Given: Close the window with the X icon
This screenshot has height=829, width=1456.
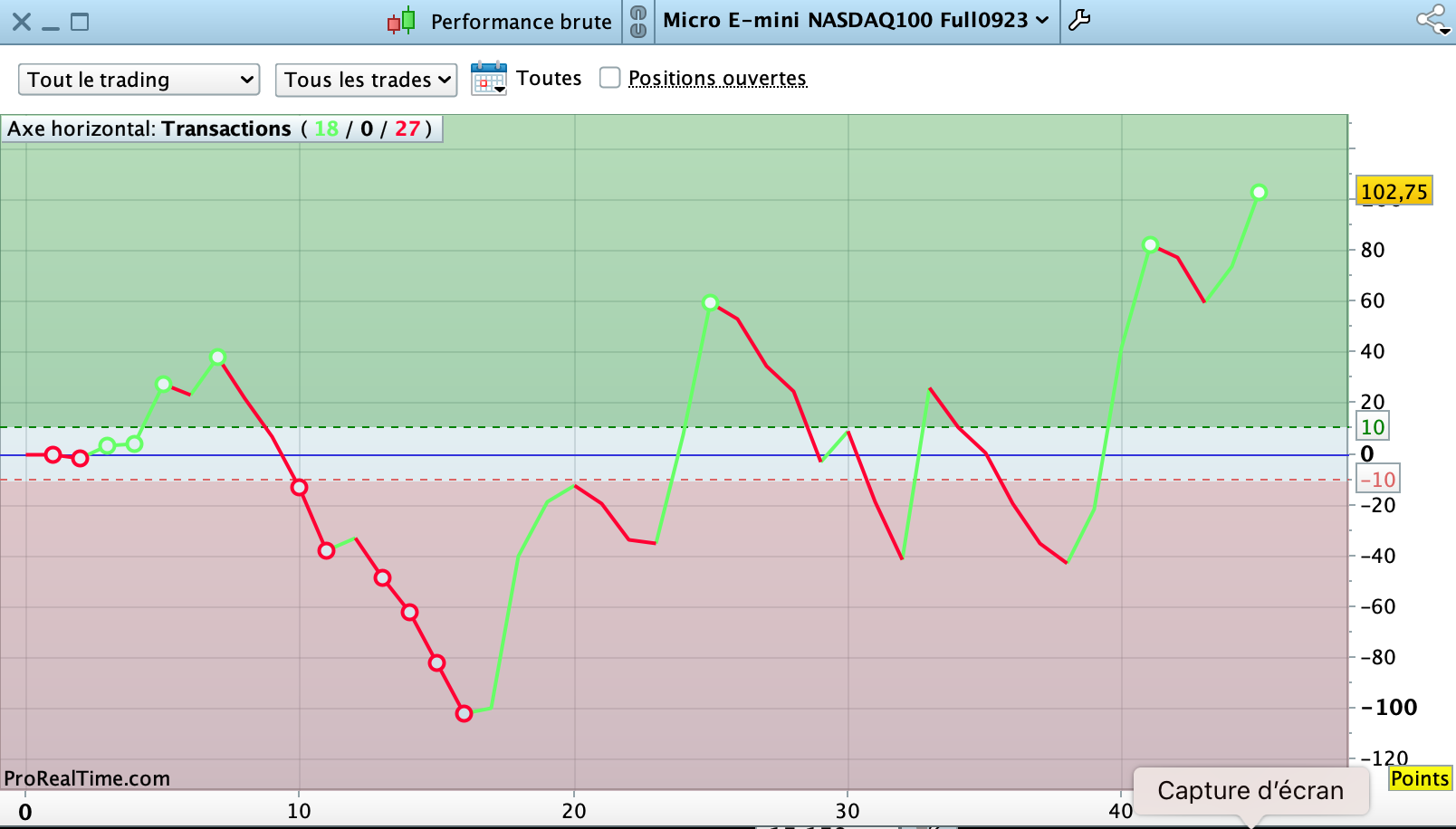Looking at the screenshot, I should [22, 22].
